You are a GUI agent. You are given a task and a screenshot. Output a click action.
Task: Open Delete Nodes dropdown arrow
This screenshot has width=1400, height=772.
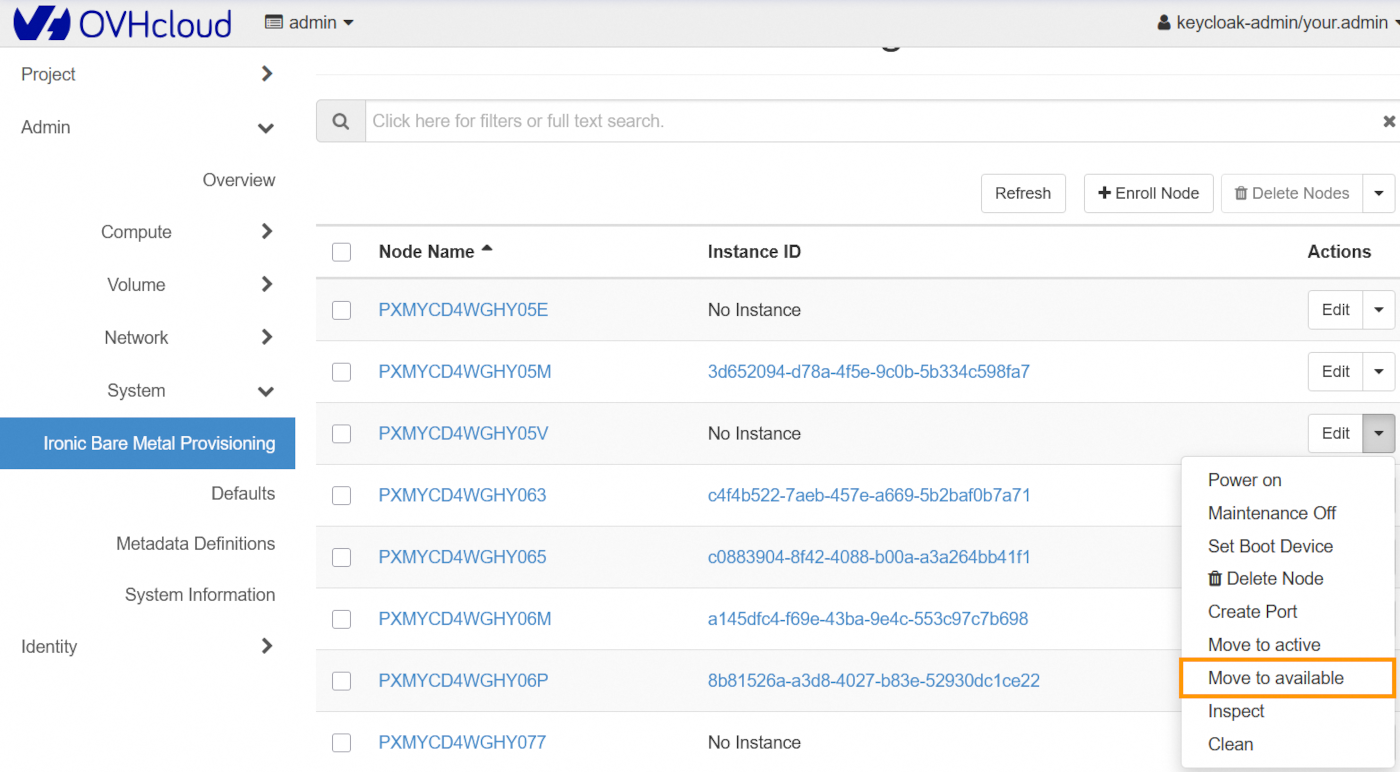pyautogui.click(x=1379, y=193)
